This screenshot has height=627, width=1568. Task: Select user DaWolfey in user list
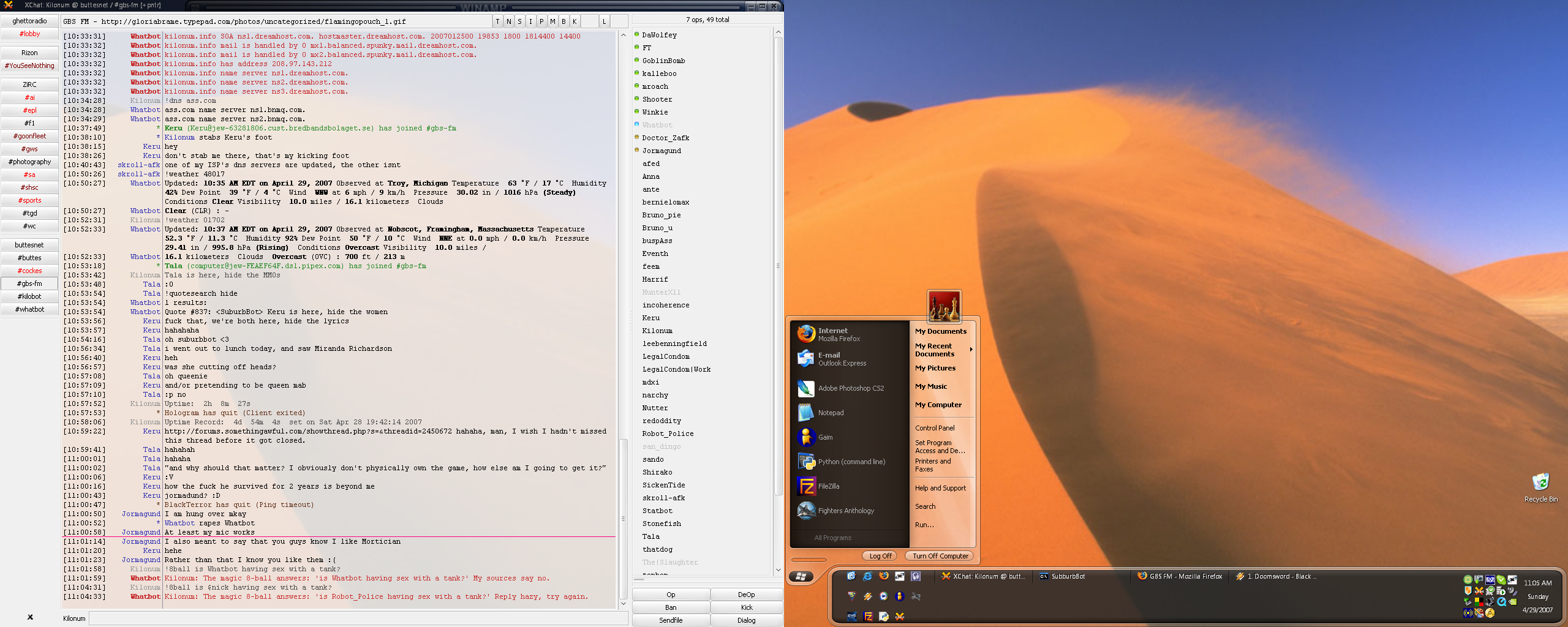tap(659, 35)
